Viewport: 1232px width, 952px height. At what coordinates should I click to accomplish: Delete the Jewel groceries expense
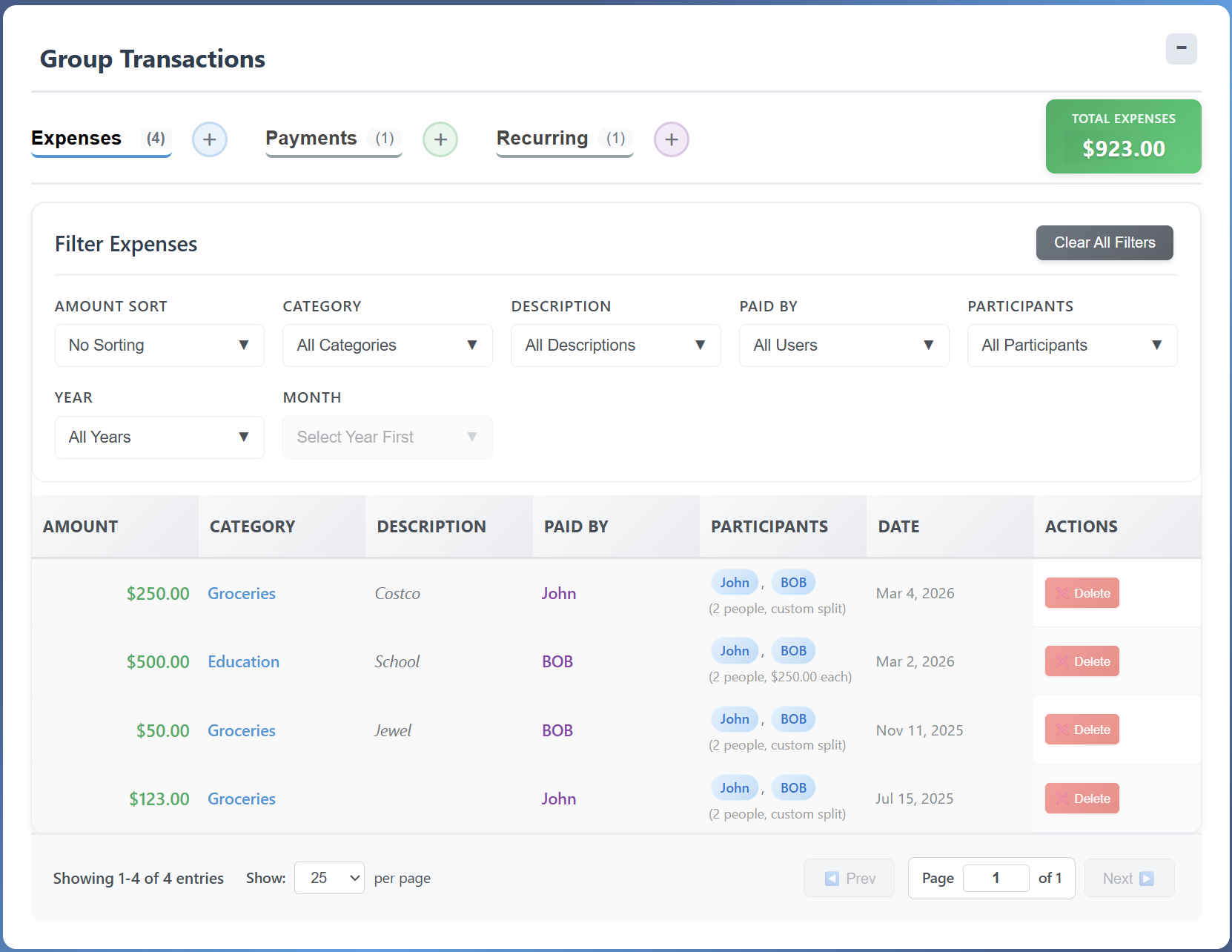point(1082,730)
